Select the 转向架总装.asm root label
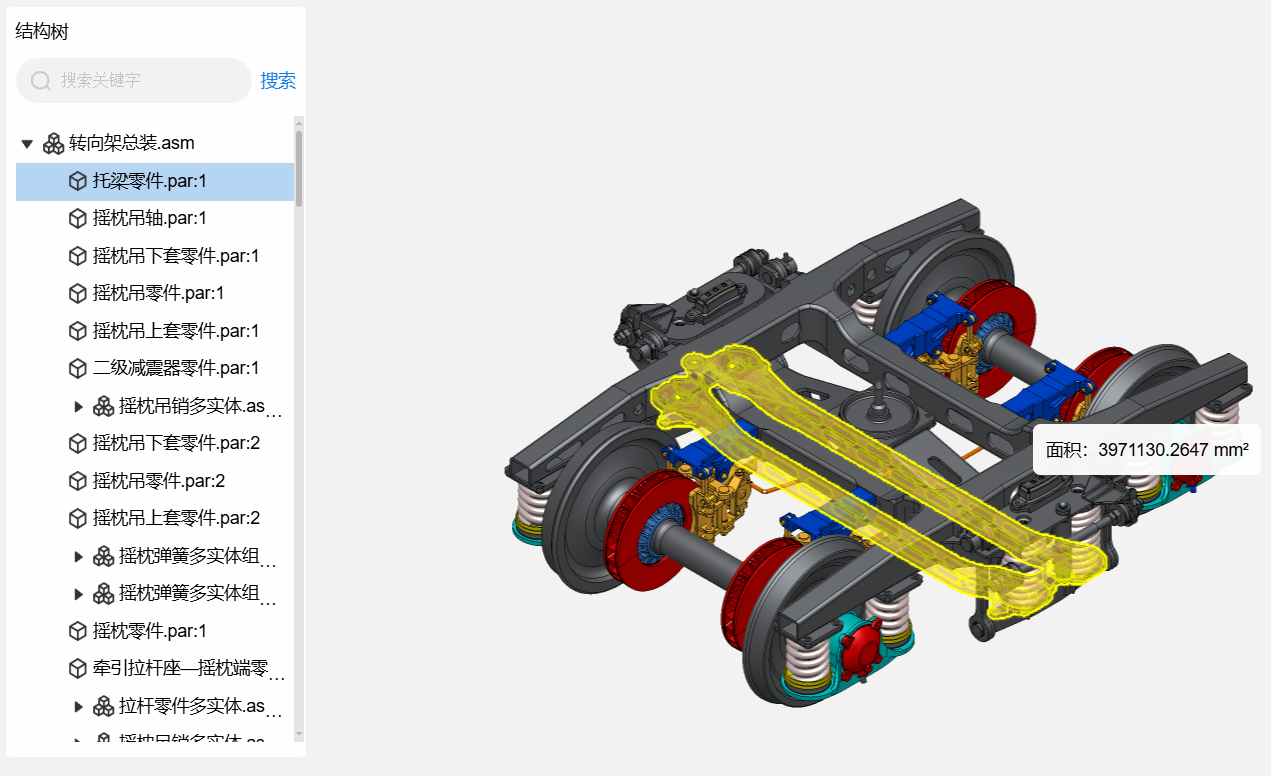 pyautogui.click(x=132, y=143)
